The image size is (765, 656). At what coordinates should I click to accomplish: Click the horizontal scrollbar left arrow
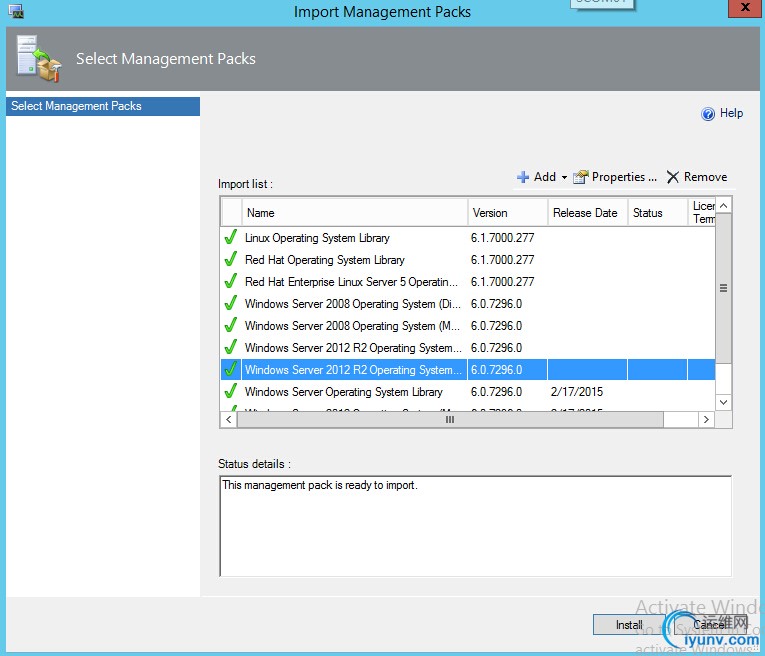(x=229, y=419)
